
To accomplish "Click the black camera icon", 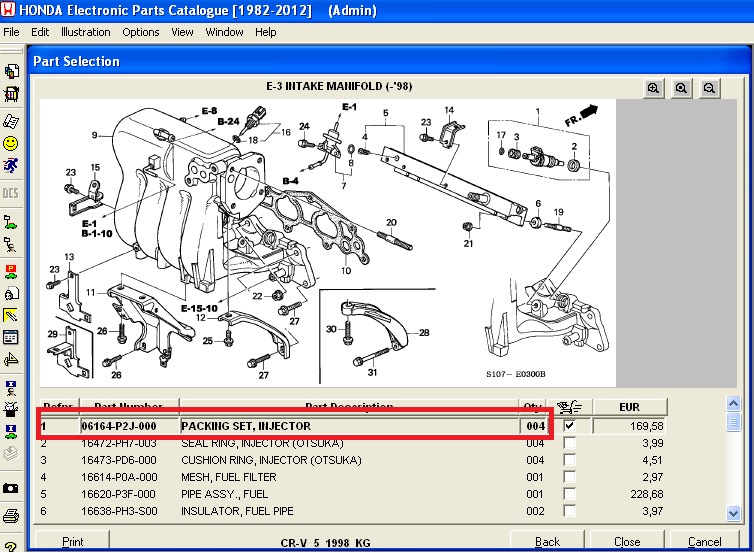I will tap(11, 489).
